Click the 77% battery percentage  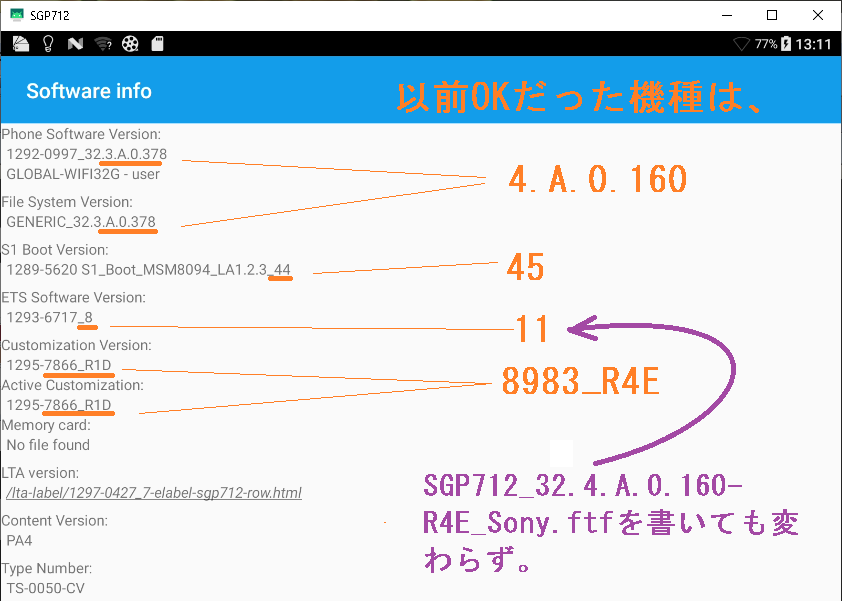(766, 44)
